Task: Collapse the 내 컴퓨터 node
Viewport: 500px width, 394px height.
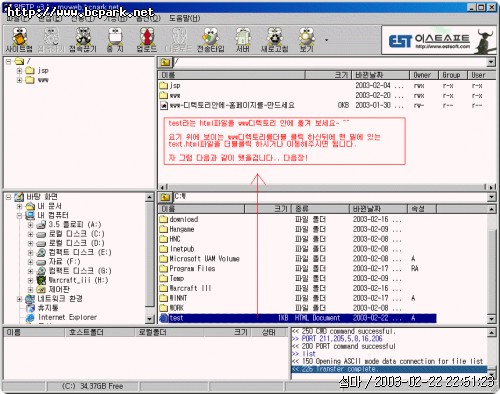Action: click(x=19, y=215)
